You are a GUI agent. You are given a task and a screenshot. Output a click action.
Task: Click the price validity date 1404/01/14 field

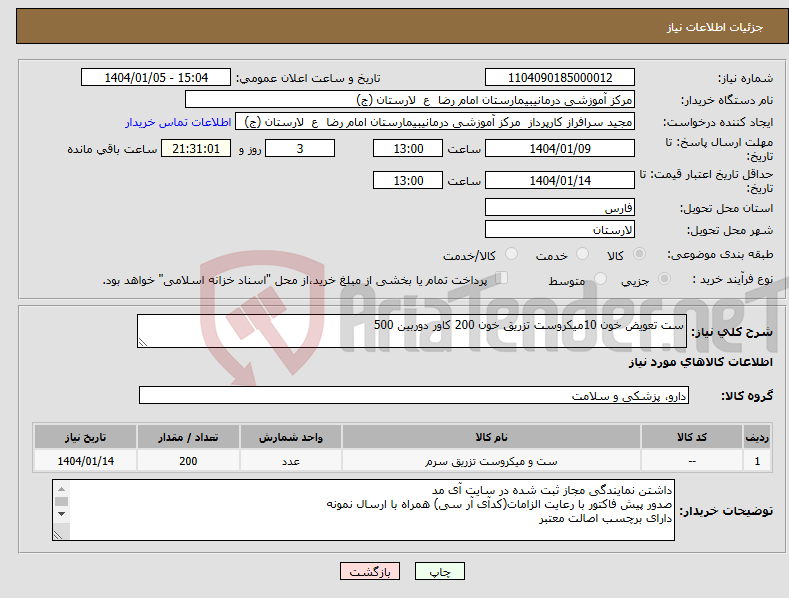pyautogui.click(x=560, y=180)
